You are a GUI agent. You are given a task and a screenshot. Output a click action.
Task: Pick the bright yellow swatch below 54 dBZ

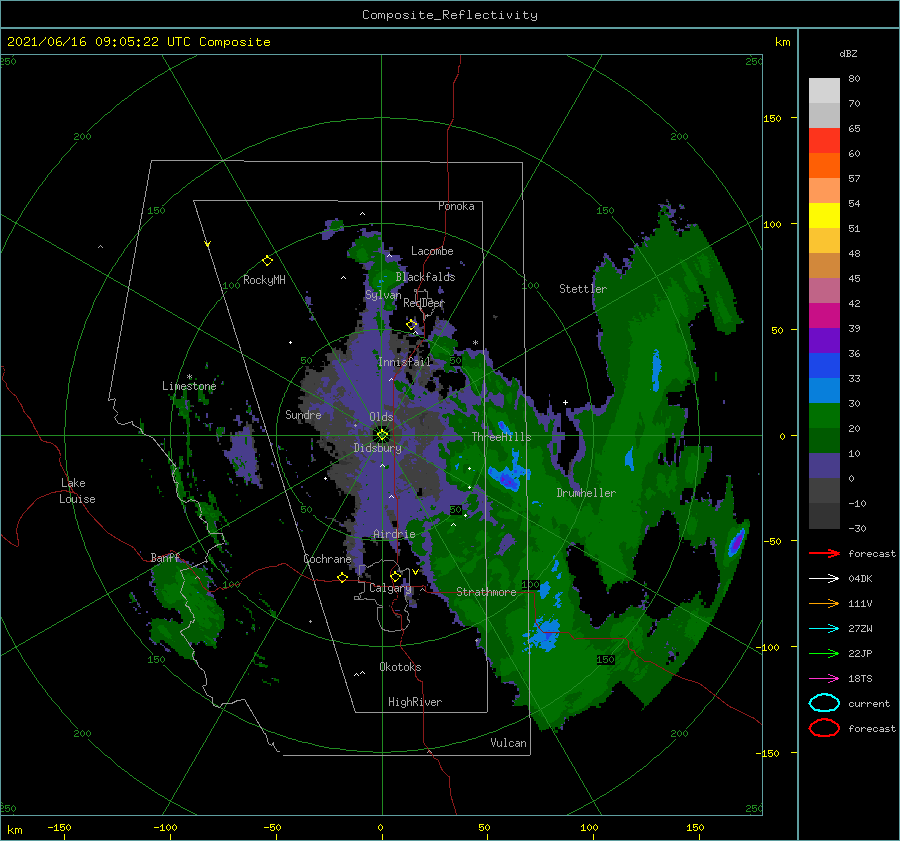pyautogui.click(x=824, y=216)
